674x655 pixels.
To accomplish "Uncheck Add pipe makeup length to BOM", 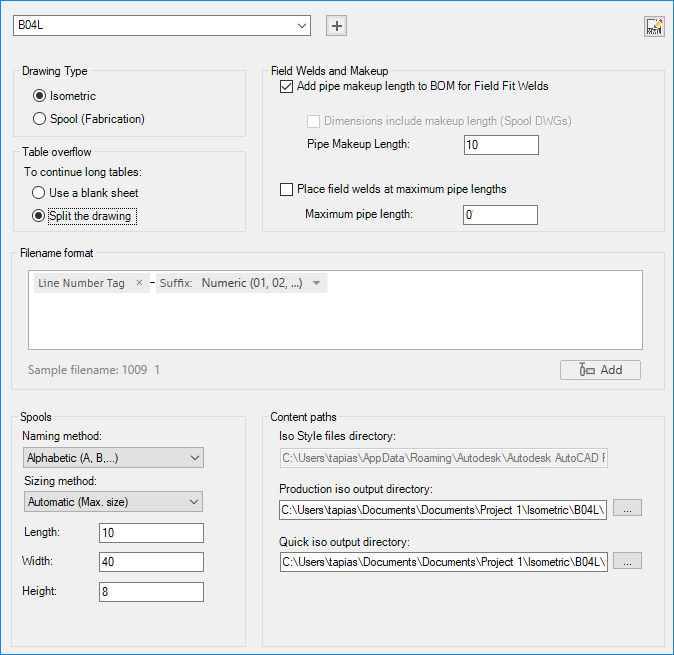I will 288,87.
